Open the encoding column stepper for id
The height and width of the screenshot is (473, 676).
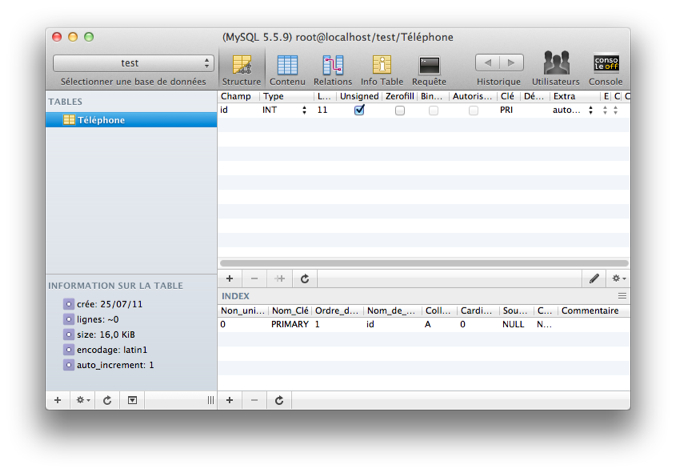605,110
